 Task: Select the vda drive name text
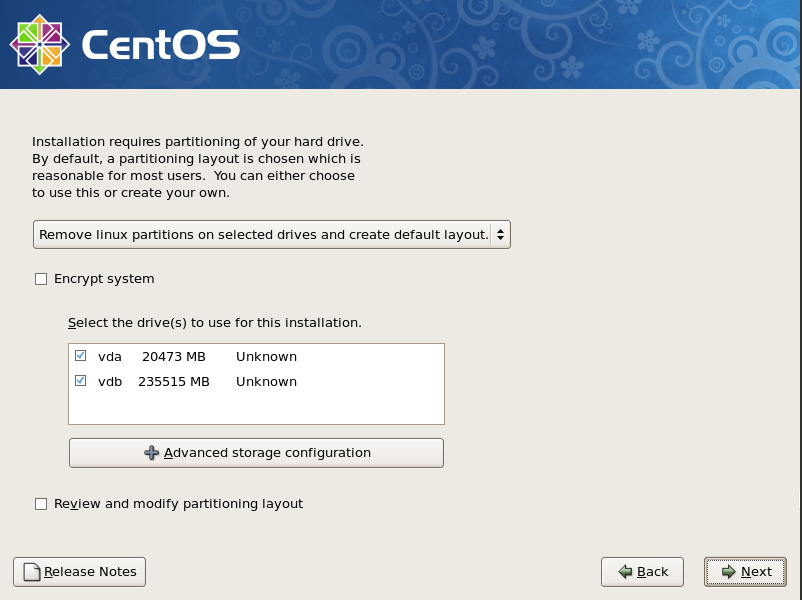point(110,357)
